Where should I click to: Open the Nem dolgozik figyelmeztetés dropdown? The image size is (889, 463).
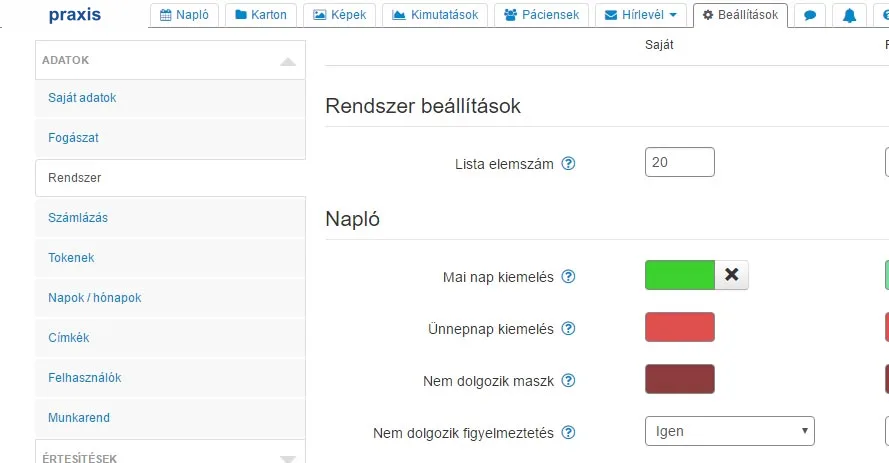click(730, 431)
